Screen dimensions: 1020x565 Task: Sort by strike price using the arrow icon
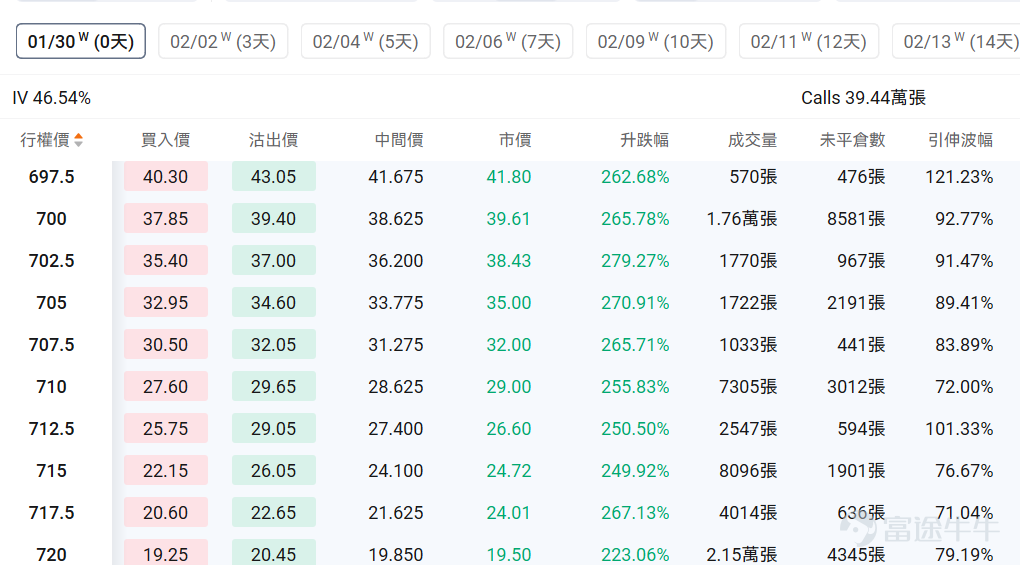(x=79, y=140)
